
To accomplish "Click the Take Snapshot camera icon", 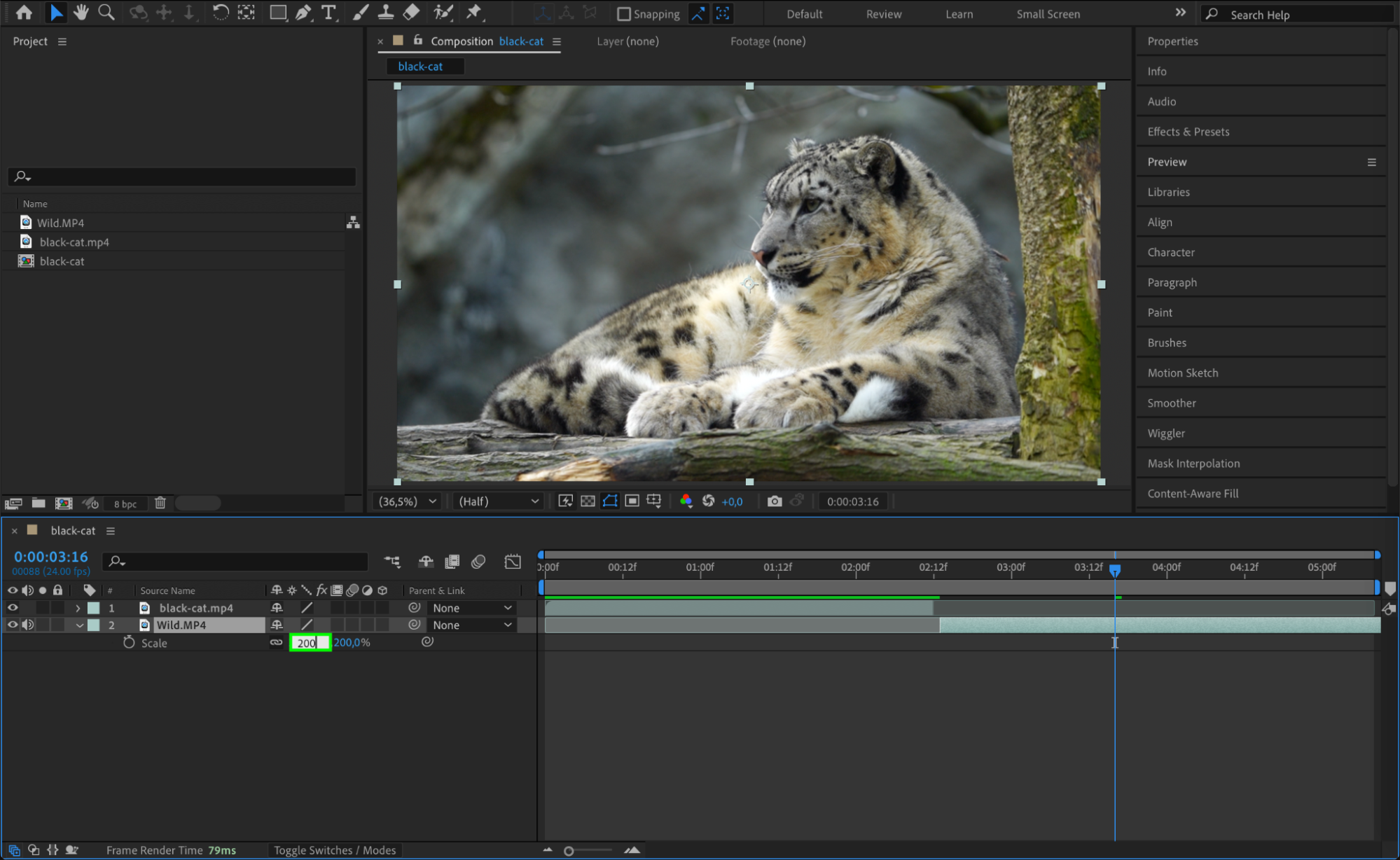I will click(774, 501).
